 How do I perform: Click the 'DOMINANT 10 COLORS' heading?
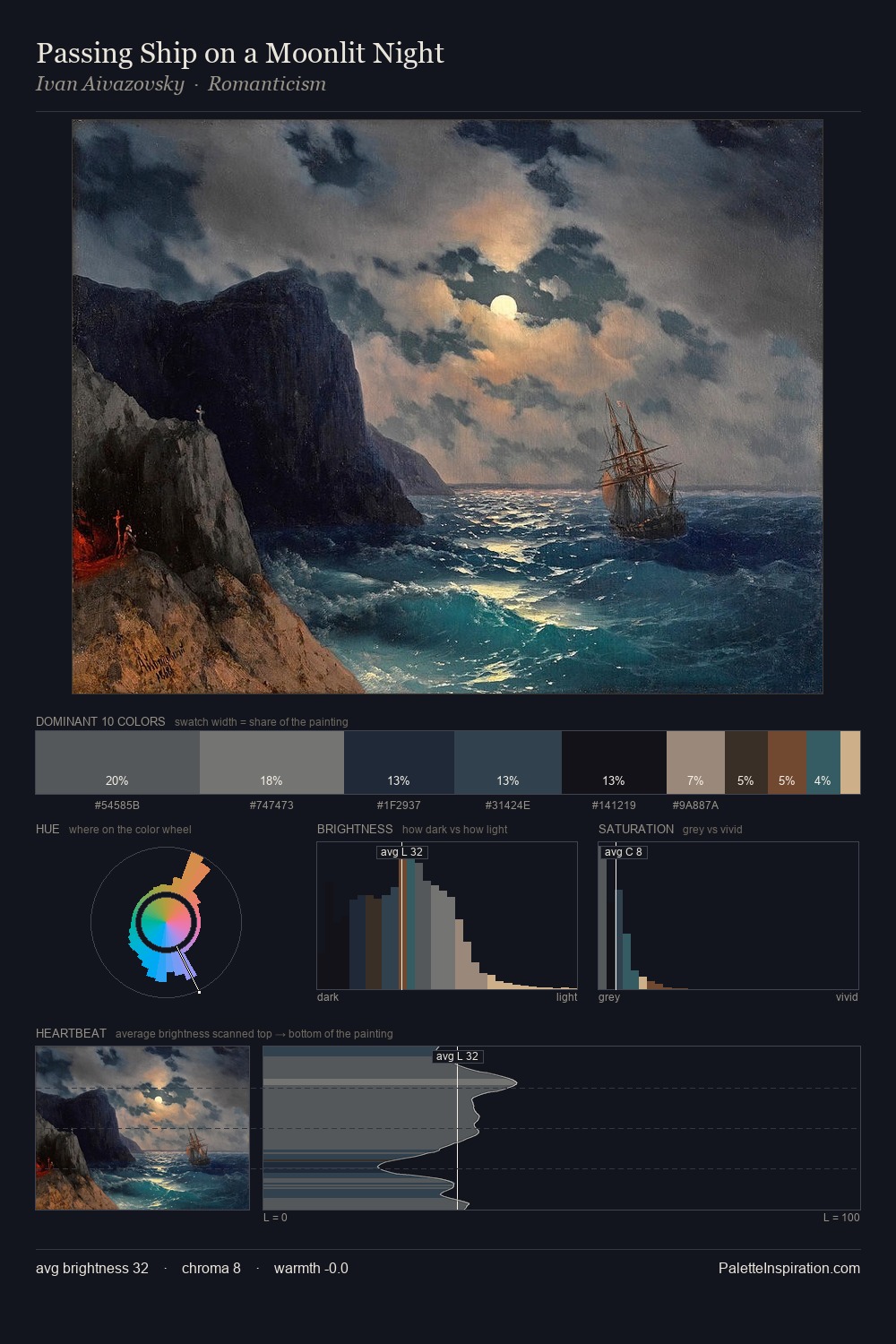(x=100, y=721)
